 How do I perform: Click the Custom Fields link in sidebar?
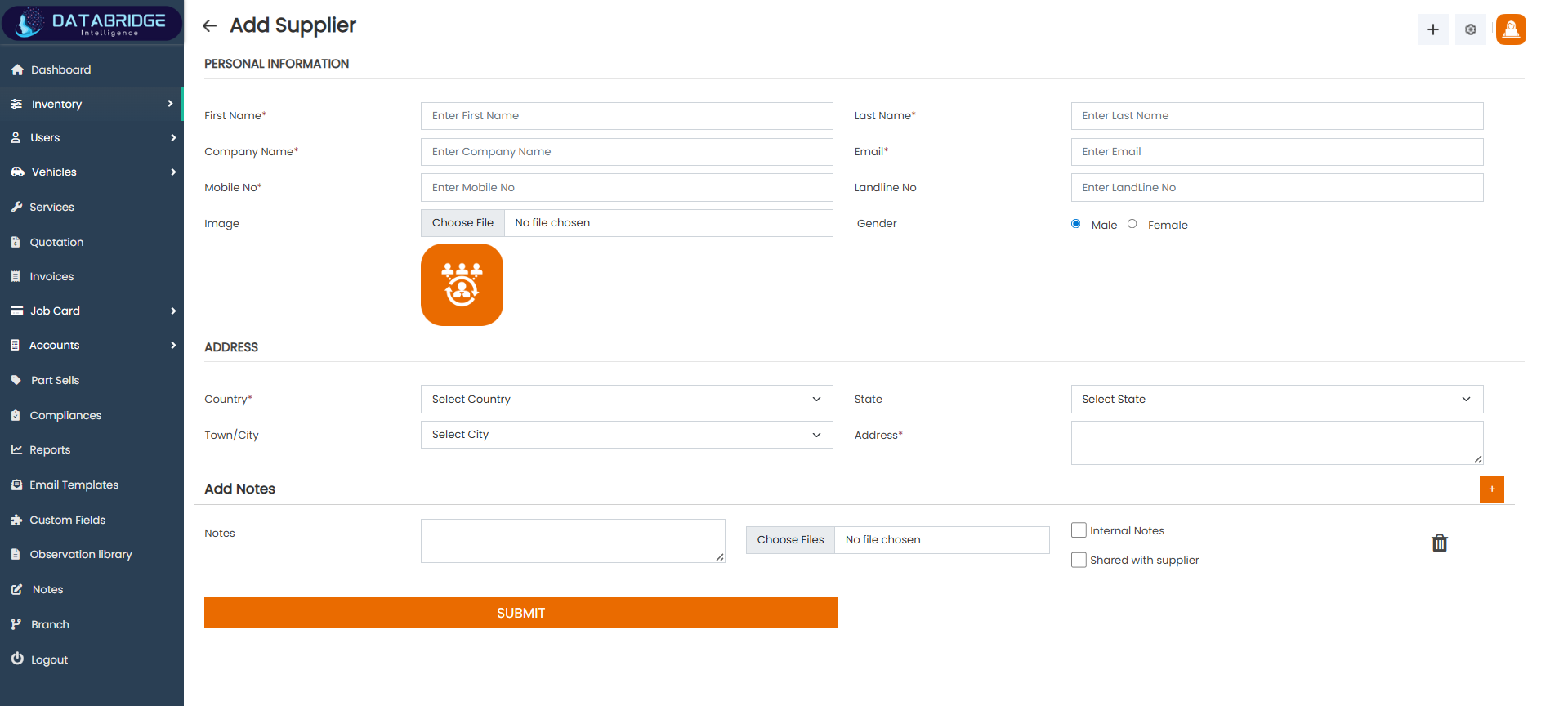[68, 521]
